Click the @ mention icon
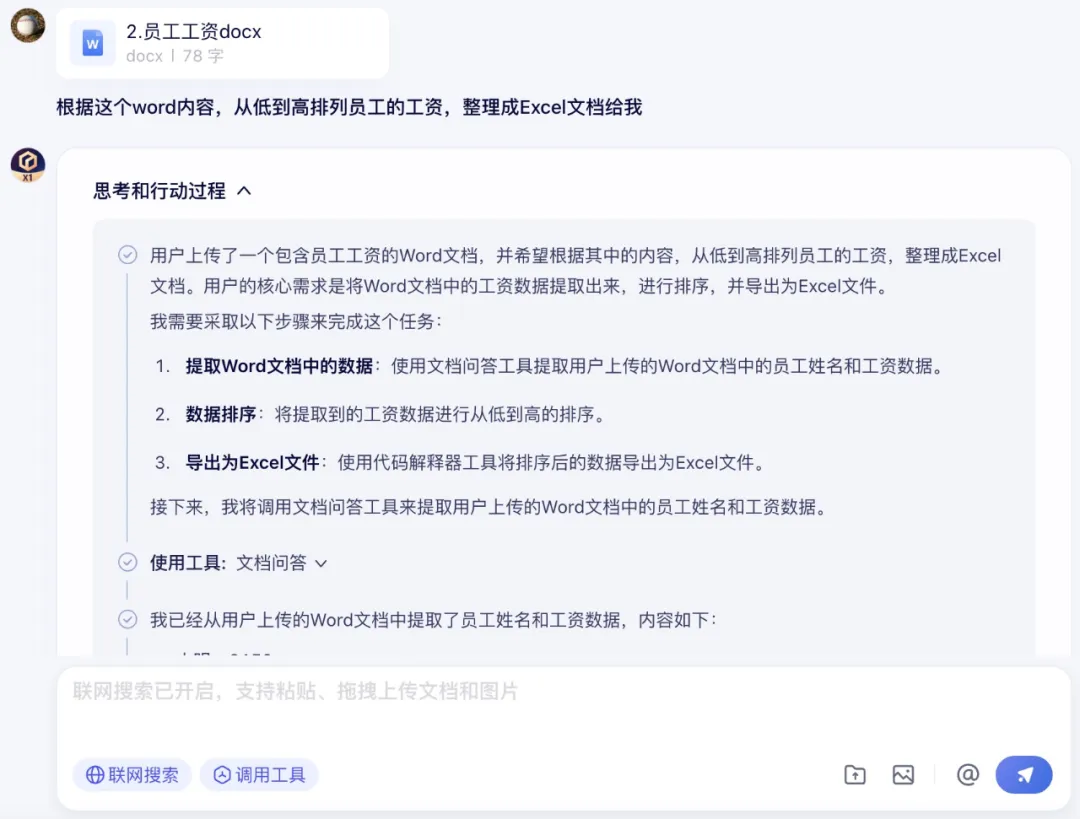Image resolution: width=1080 pixels, height=819 pixels. click(x=968, y=775)
